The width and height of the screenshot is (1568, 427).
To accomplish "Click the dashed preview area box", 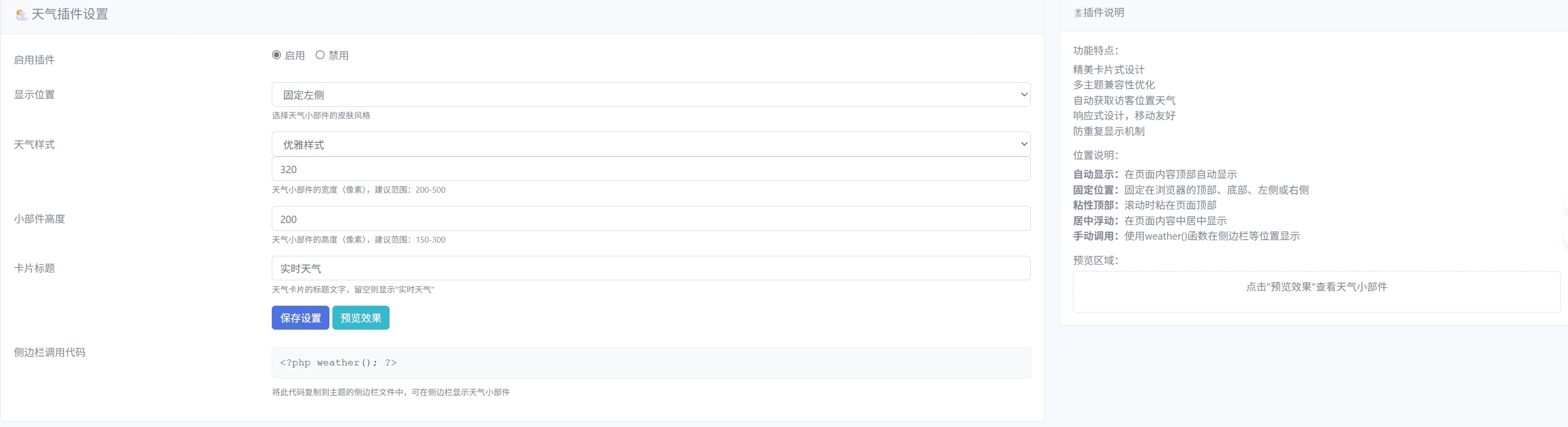I will [x=1316, y=292].
